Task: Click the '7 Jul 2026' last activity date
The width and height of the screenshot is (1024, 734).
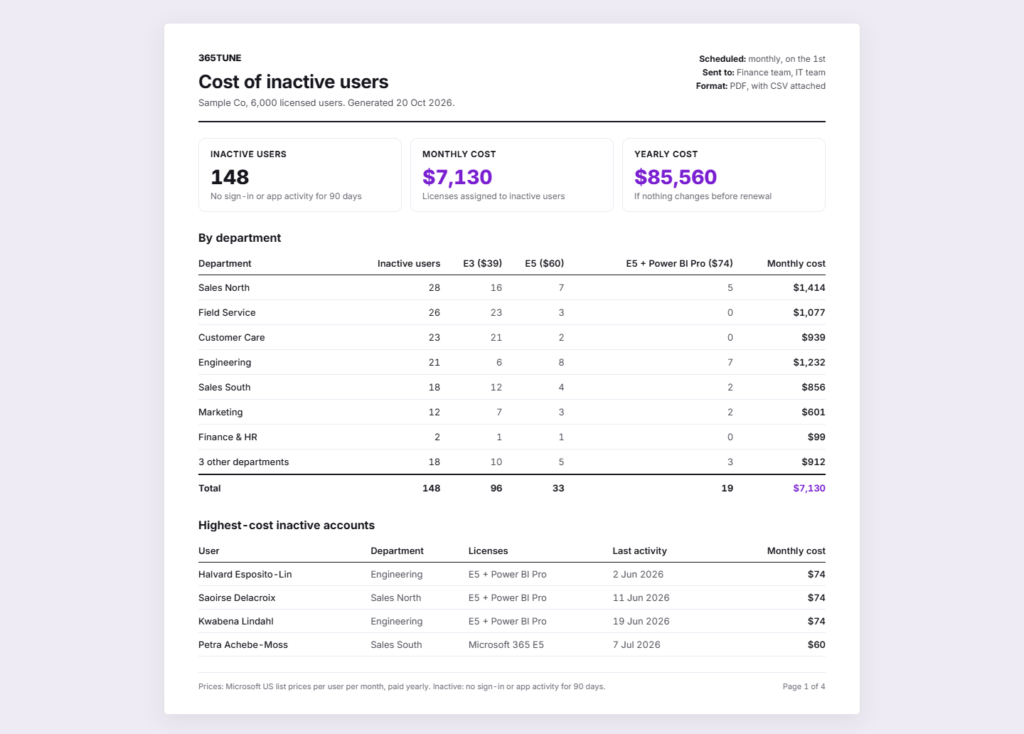Action: tap(636, 645)
